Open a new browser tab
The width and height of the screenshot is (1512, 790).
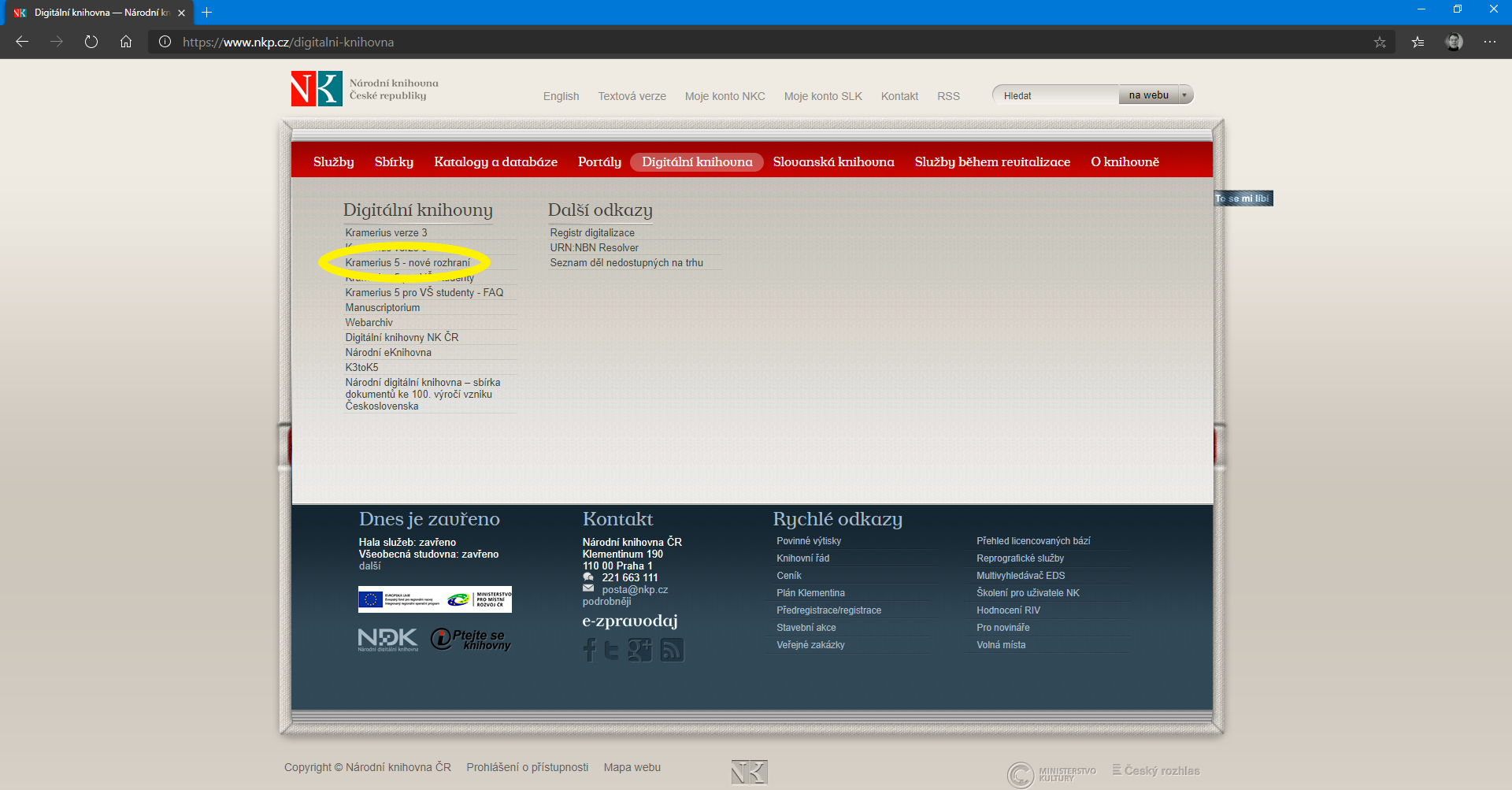pos(207,13)
